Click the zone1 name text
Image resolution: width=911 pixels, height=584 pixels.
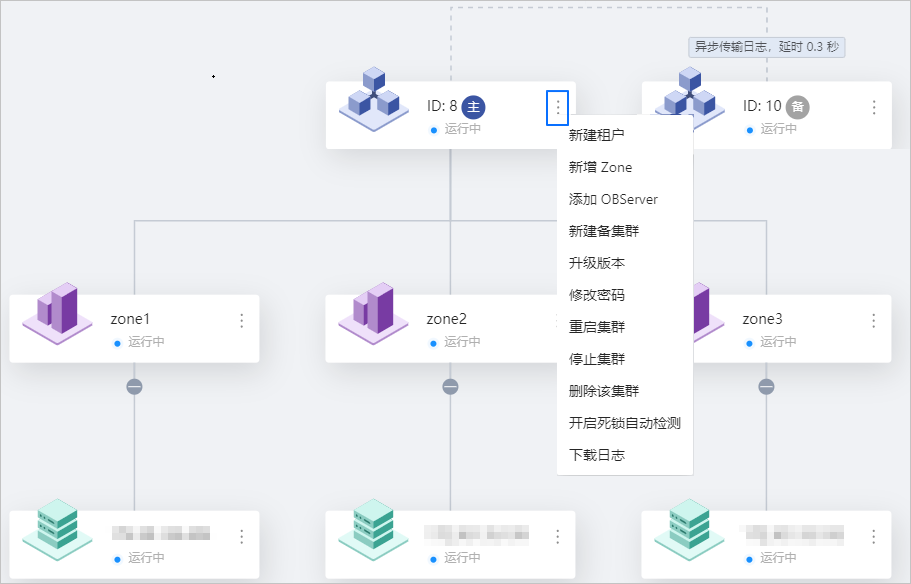130,319
